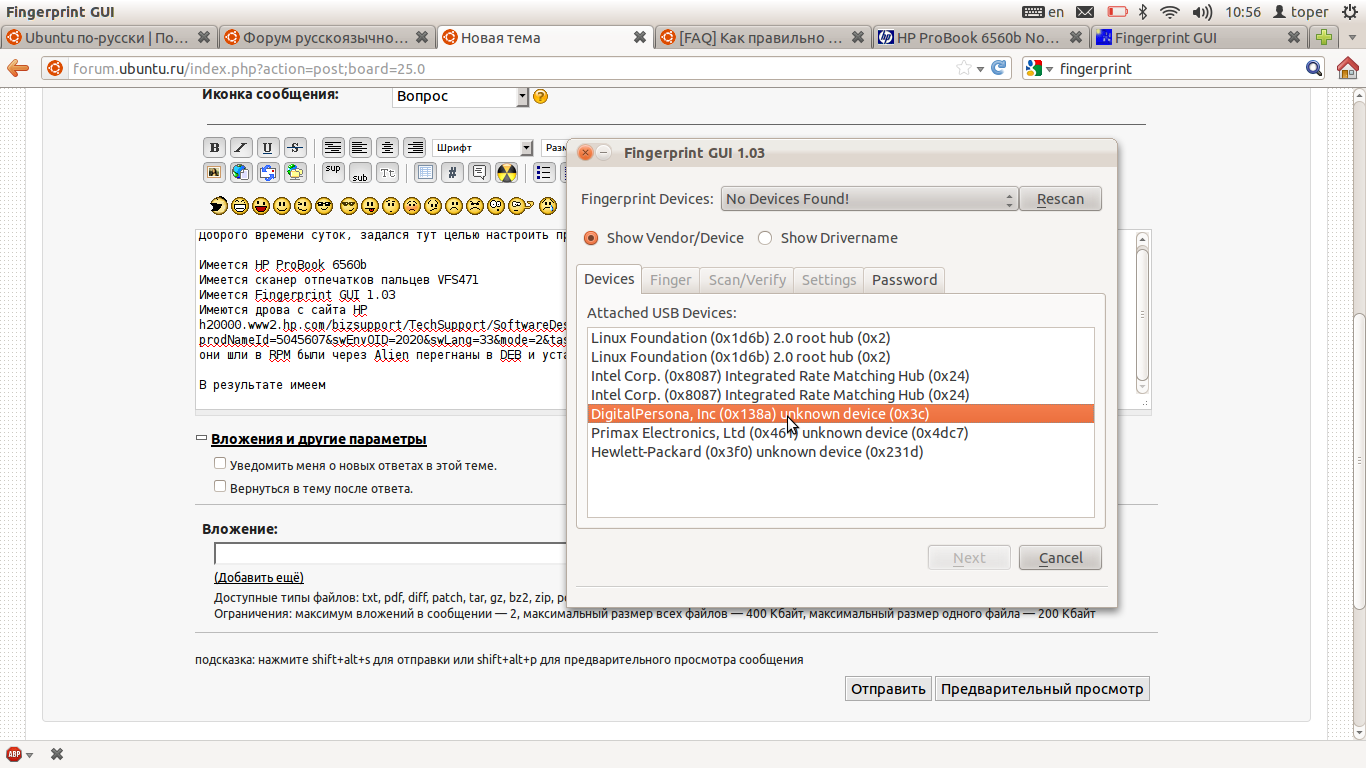
Task: Reload the forum page
Action: [x=998, y=69]
